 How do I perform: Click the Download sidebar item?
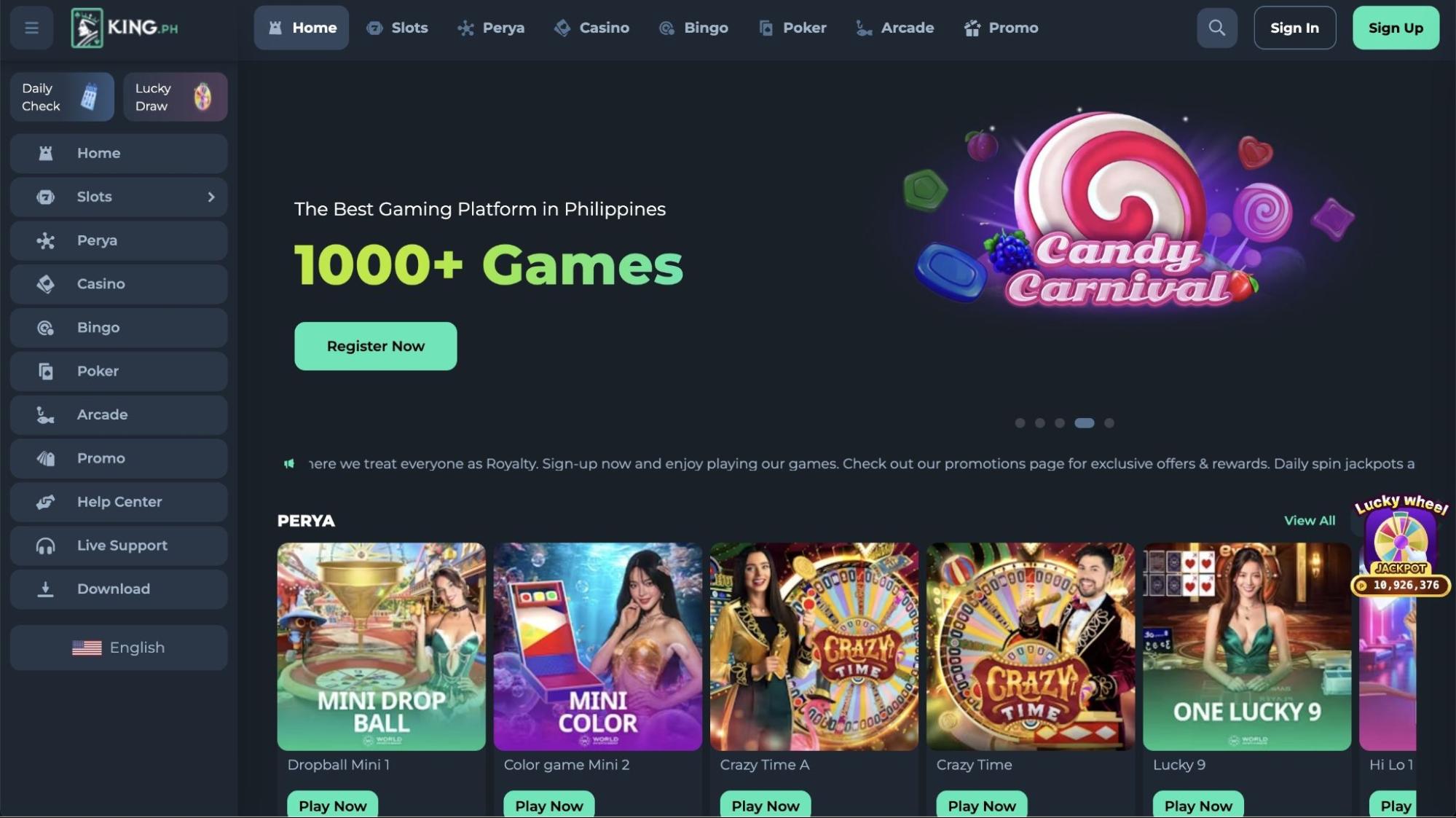tap(119, 589)
